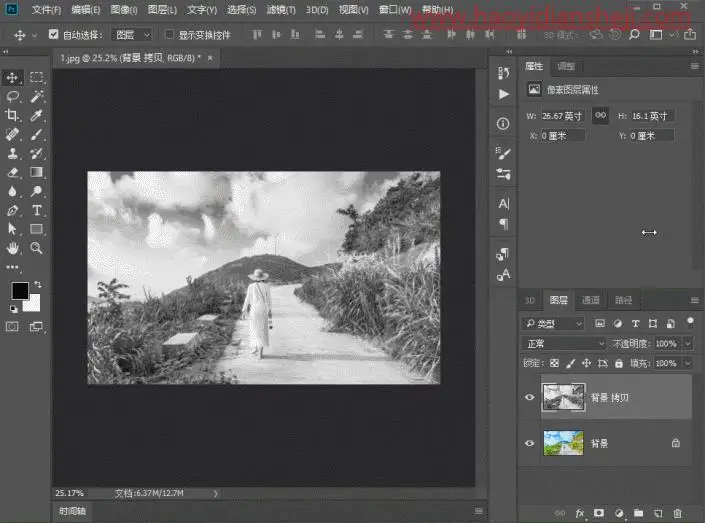The height and width of the screenshot is (523, 705).
Task: Open the Move tool preset picker arrow
Action: [34, 35]
